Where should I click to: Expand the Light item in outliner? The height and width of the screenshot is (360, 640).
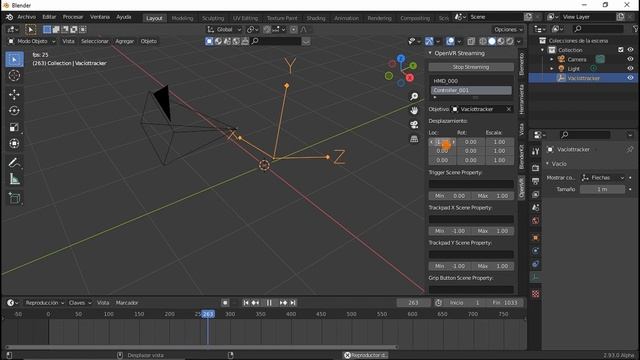[551, 69]
